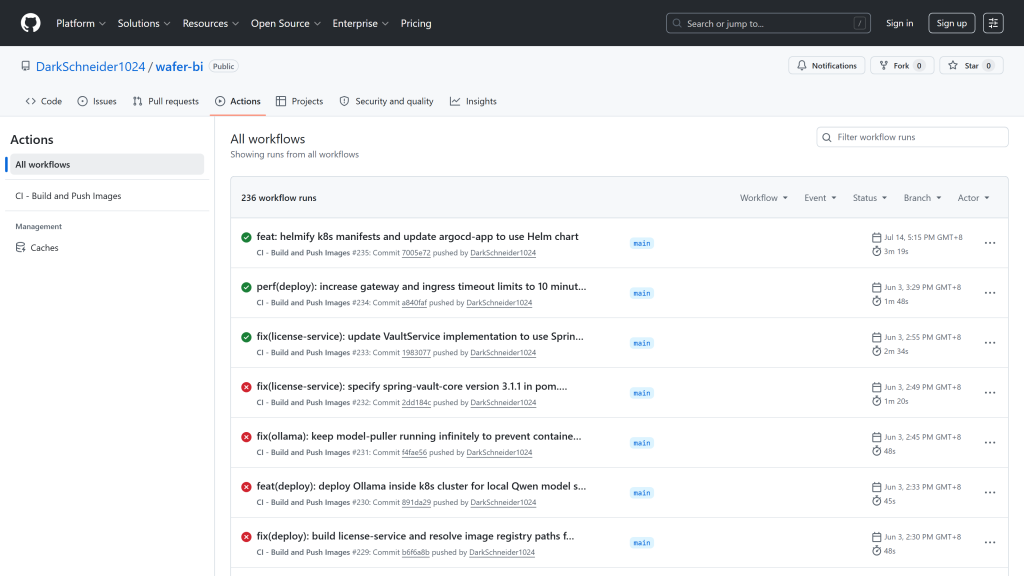Open the three-dot menu for run #230
Image resolution: width=1024 pixels, height=576 pixels.
point(990,493)
